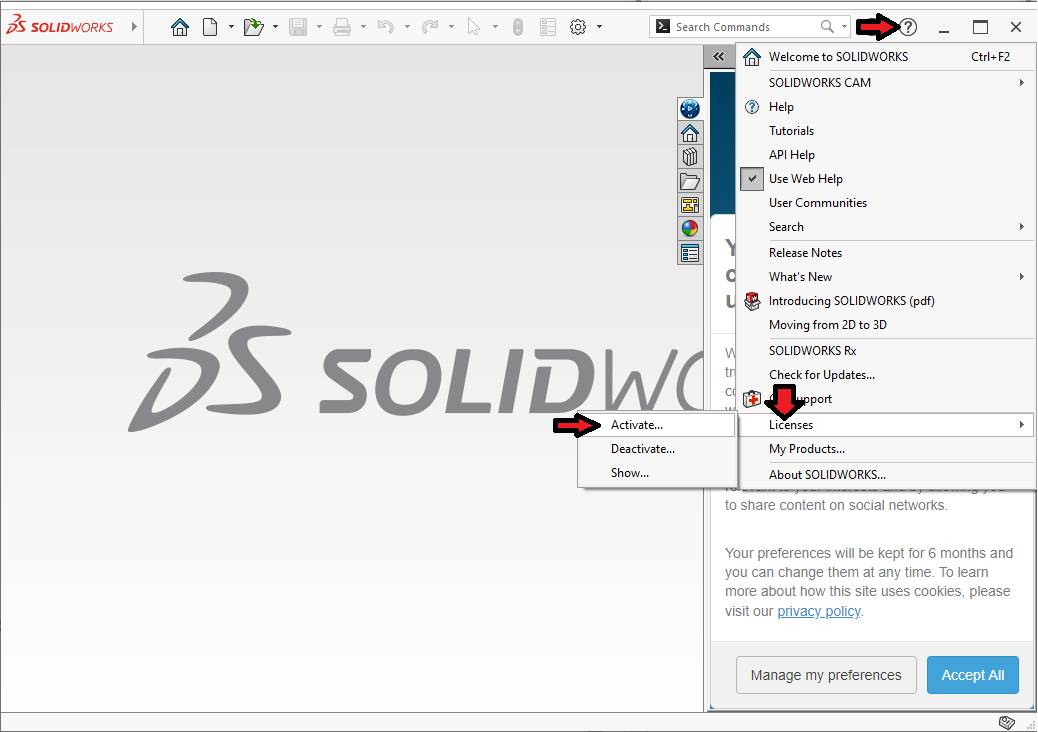The width and height of the screenshot is (1038, 732).
Task: Open My Products... menu entry
Action: [885, 449]
